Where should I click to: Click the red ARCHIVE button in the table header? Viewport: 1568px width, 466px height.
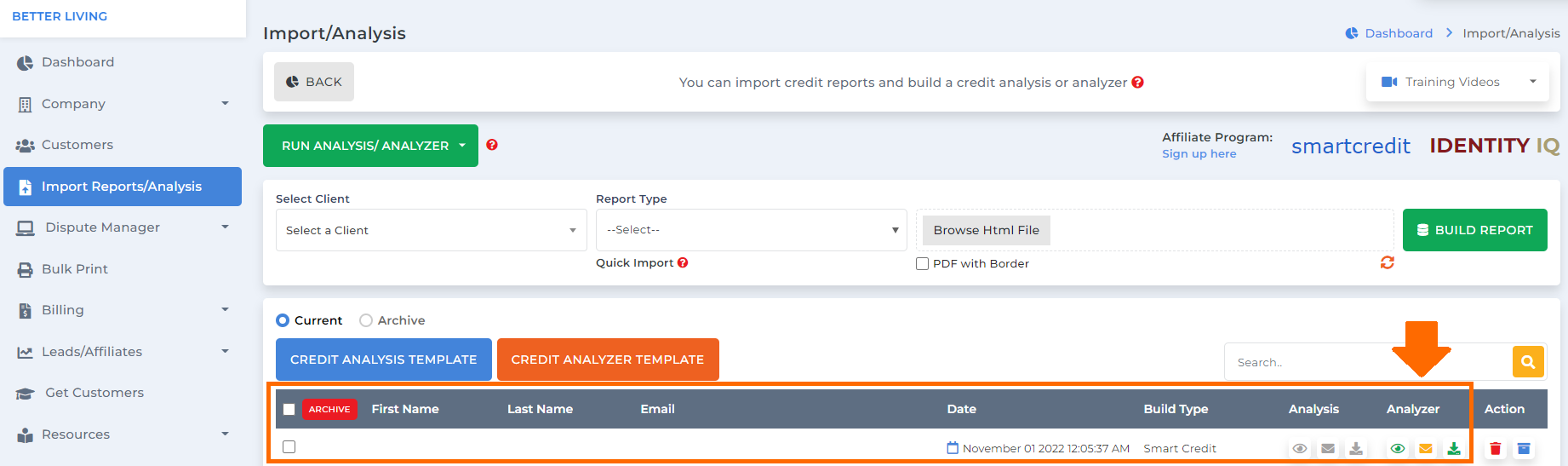(x=329, y=409)
